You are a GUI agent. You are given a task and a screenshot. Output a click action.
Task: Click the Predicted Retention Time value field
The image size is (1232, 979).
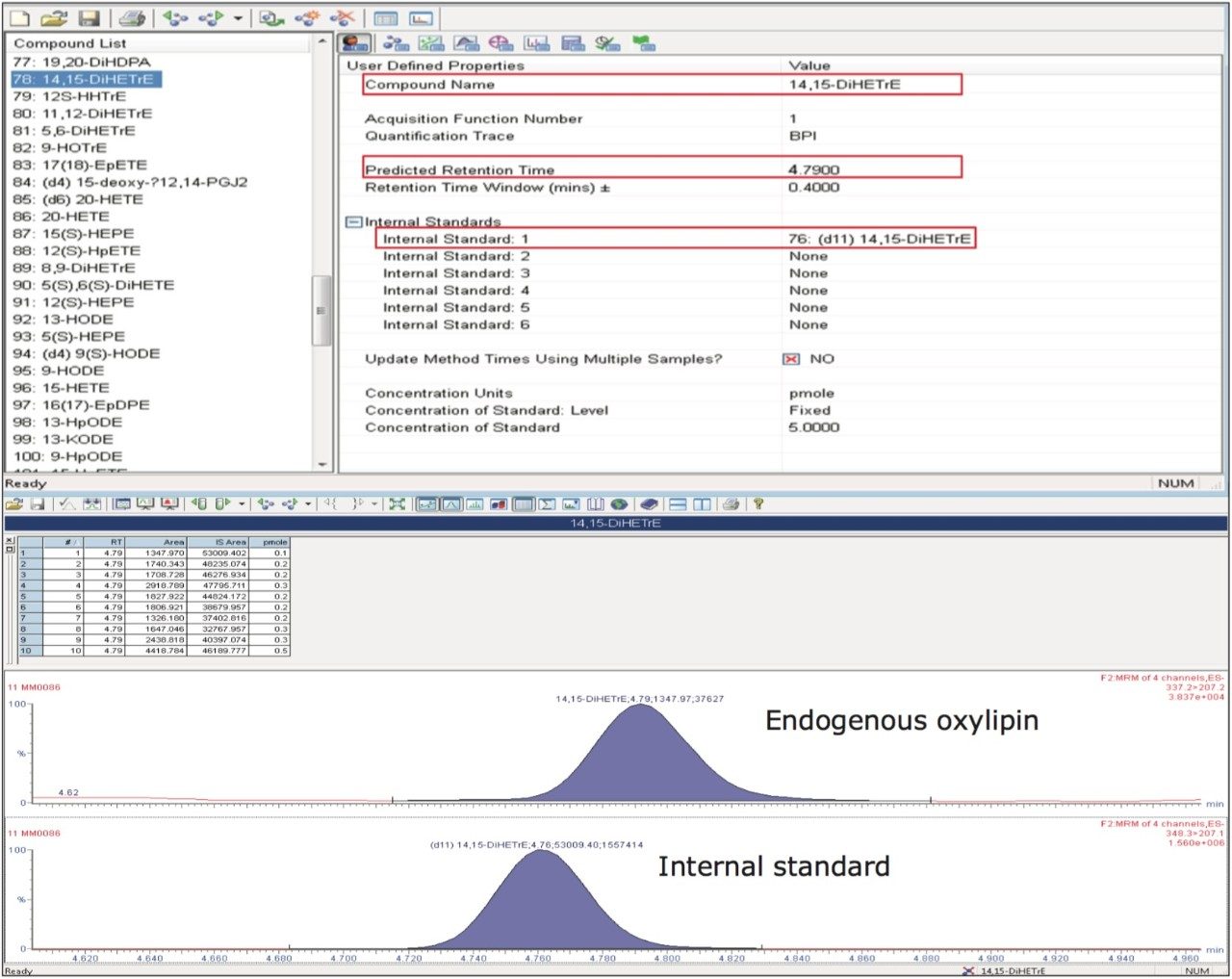coord(814,169)
